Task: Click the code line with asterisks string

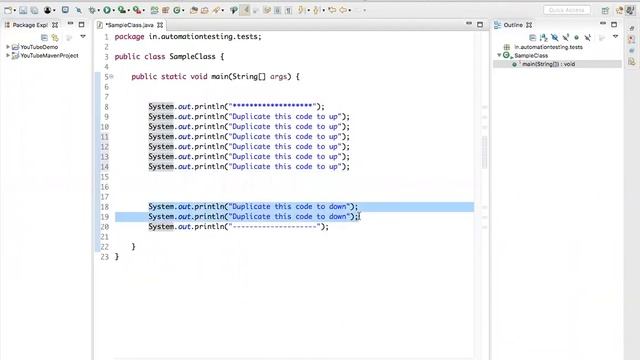Action: click(236, 107)
